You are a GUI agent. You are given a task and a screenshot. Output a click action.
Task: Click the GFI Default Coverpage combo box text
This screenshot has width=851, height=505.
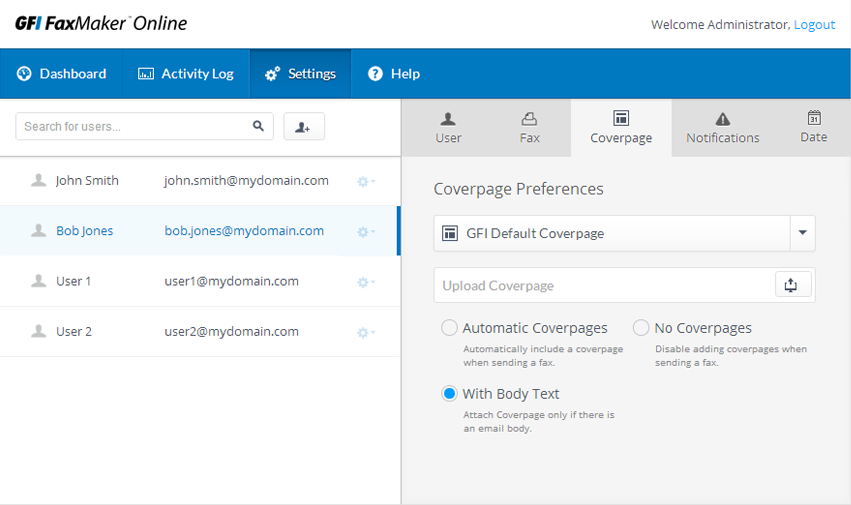click(535, 233)
